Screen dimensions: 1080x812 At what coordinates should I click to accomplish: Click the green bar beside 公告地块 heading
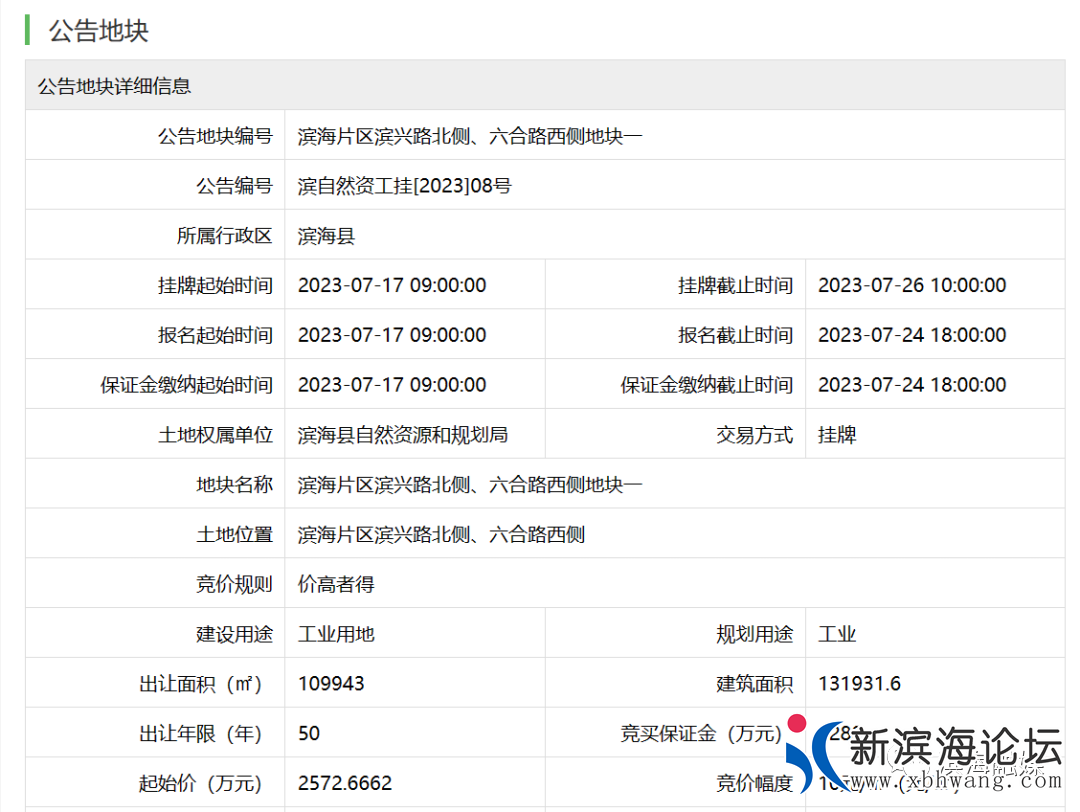click(28, 30)
